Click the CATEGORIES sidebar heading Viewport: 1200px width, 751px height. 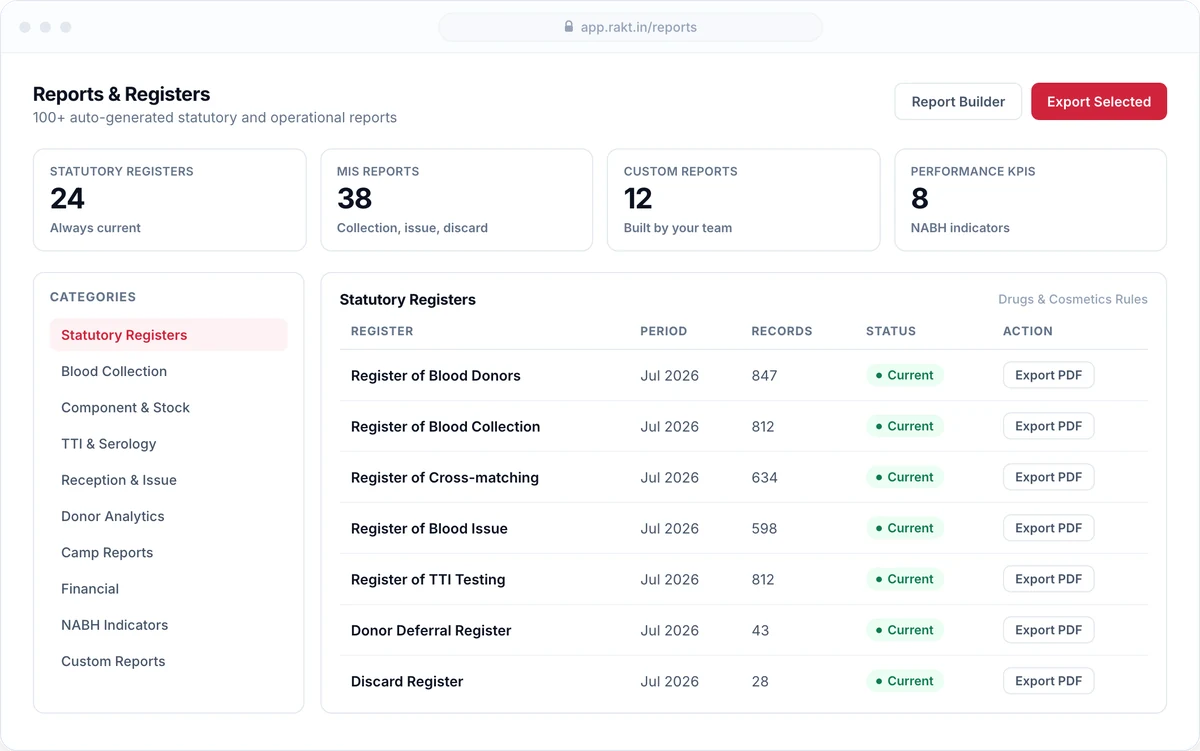pyautogui.click(x=93, y=297)
